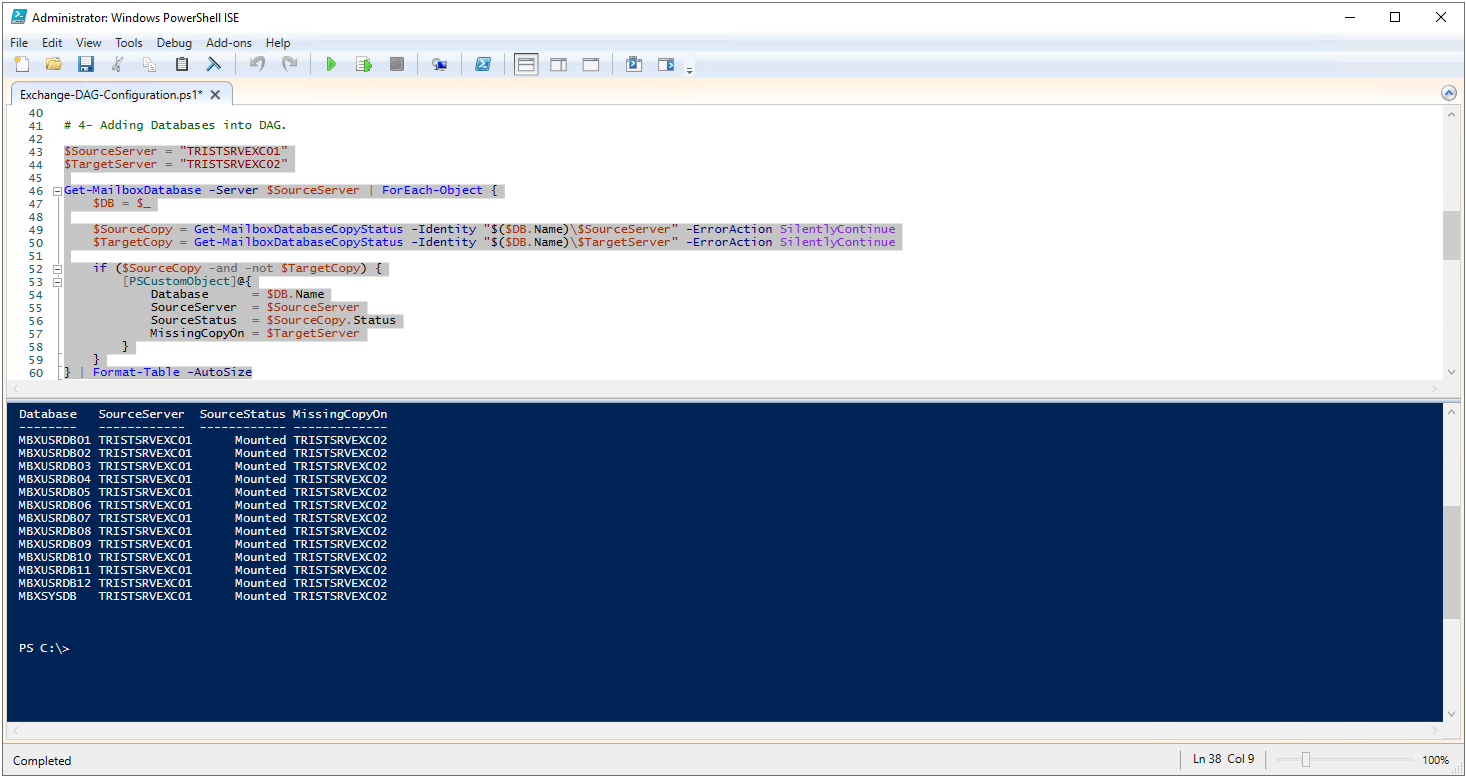Collapse the script pane with the round arrow
The width and height of the screenshot is (1466, 777).
point(1449,93)
